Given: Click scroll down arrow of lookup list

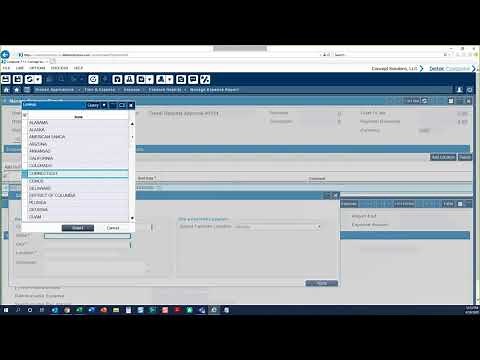Looking at the screenshot, I should click(132, 218).
